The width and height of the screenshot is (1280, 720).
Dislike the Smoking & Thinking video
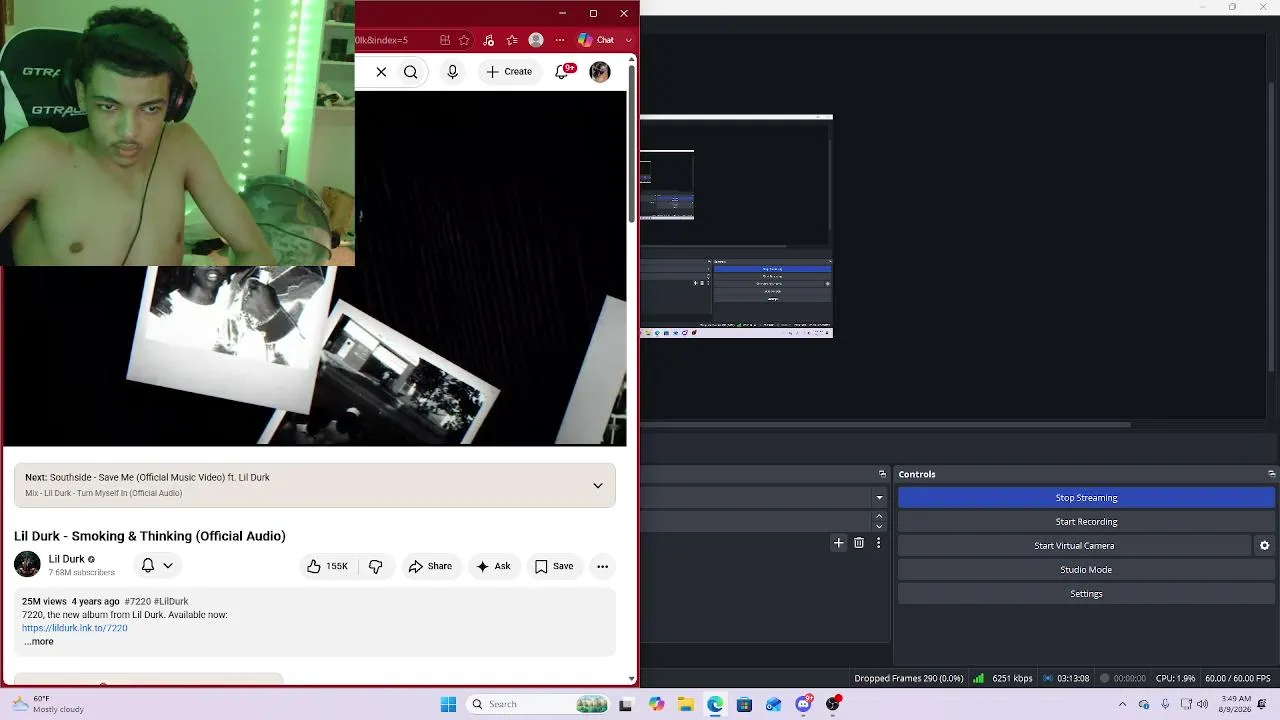tap(376, 566)
